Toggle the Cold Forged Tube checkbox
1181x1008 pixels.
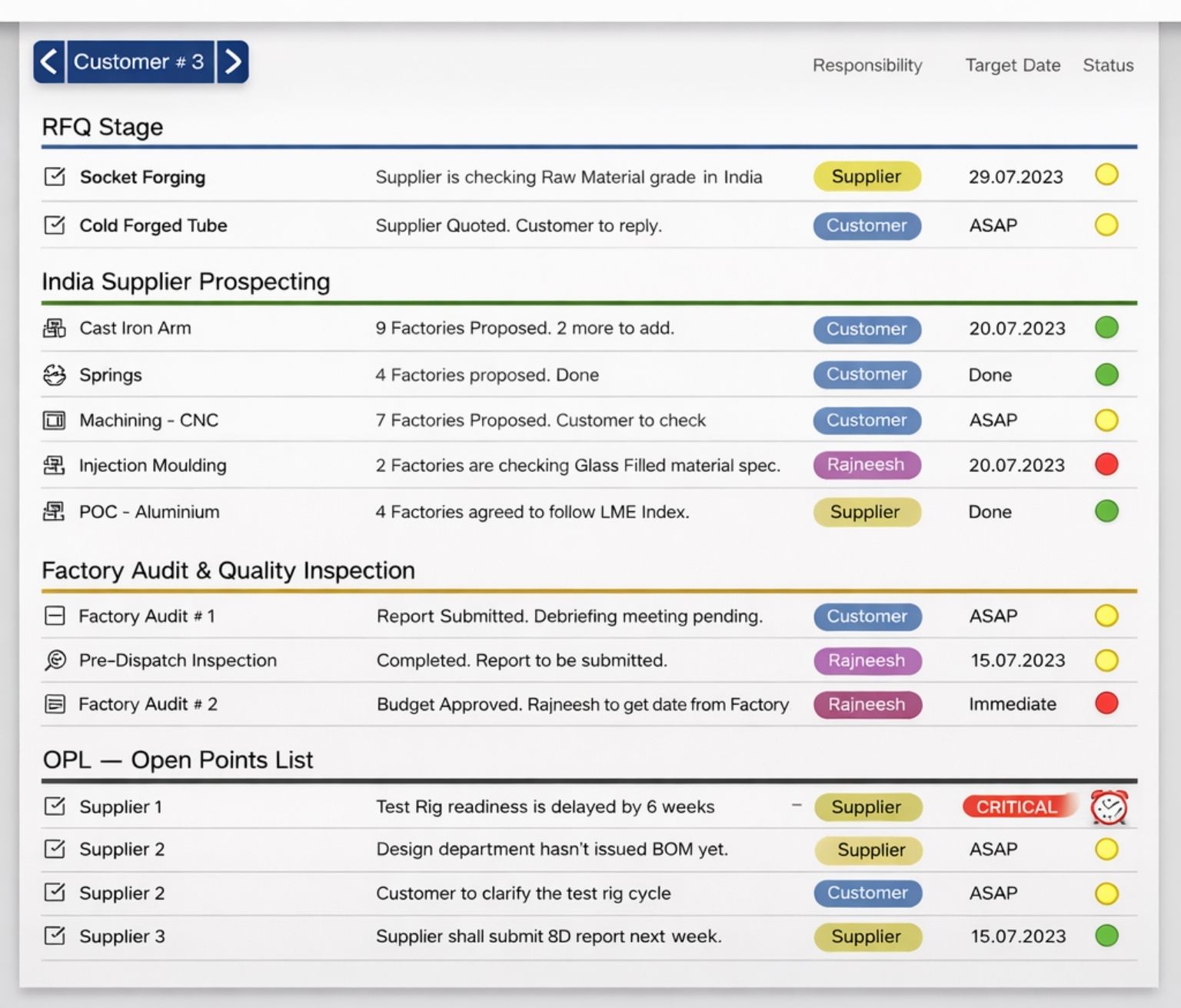(x=55, y=225)
